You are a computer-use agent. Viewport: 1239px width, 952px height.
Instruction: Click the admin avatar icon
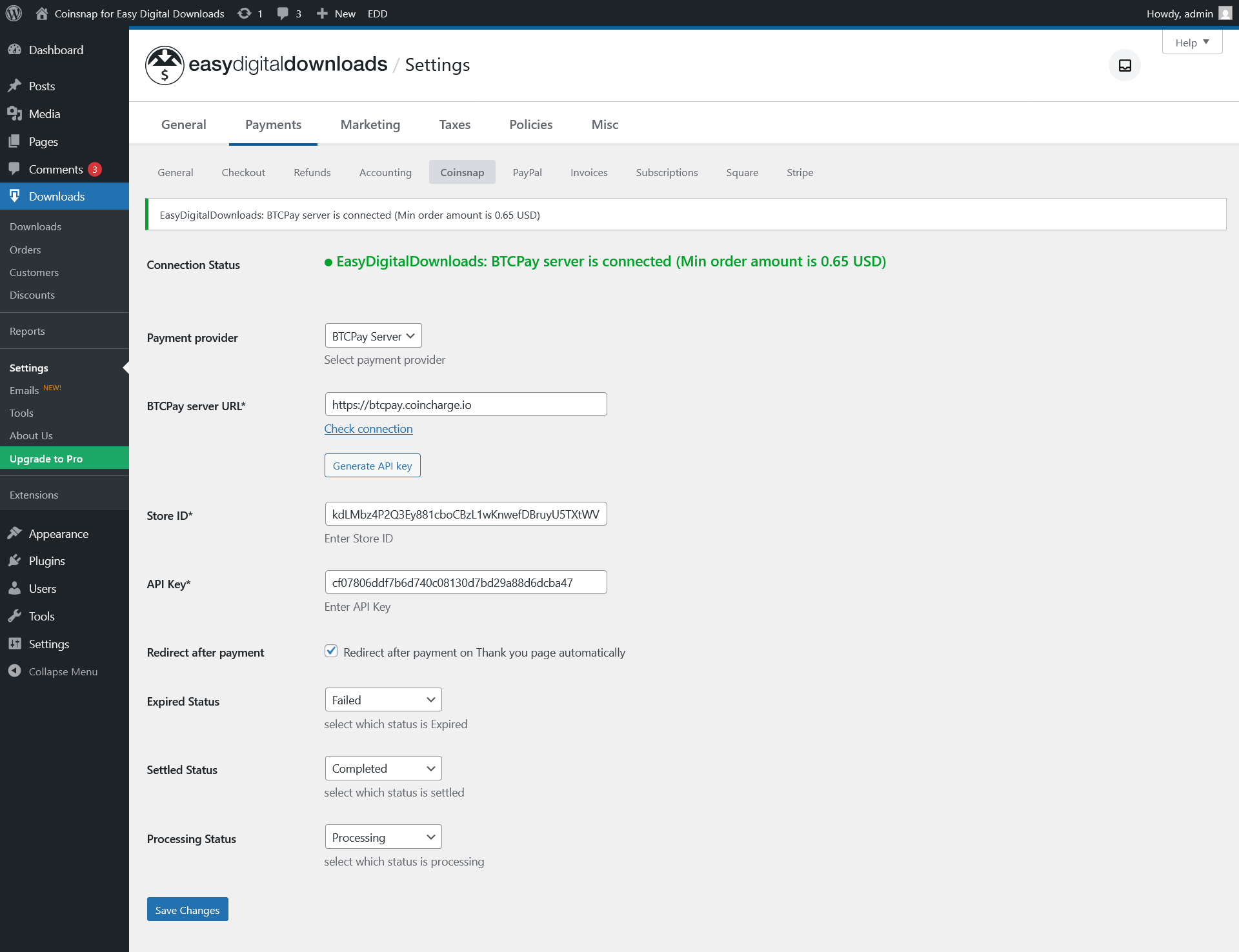(x=1225, y=14)
